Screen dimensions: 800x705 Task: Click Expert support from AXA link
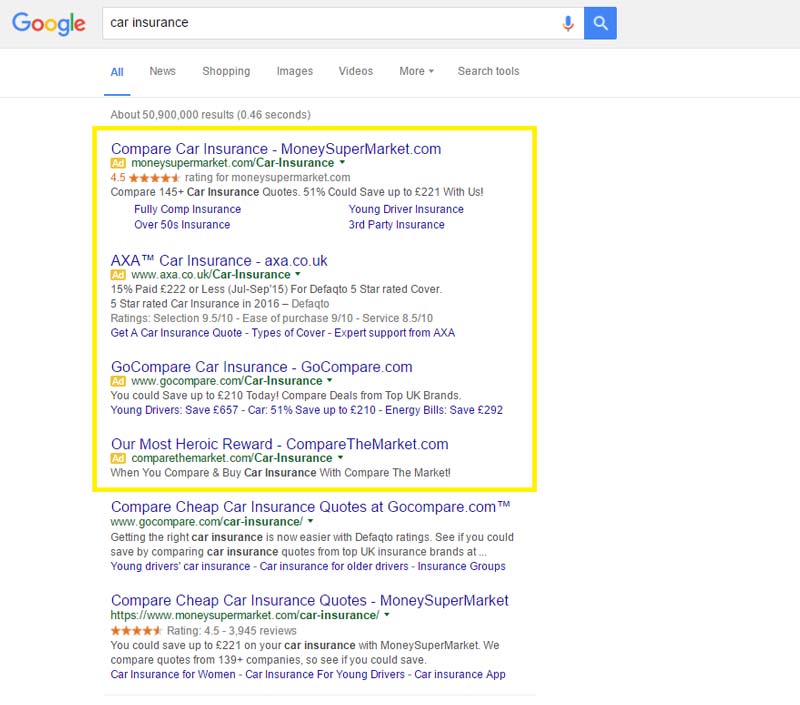pyautogui.click(x=394, y=333)
